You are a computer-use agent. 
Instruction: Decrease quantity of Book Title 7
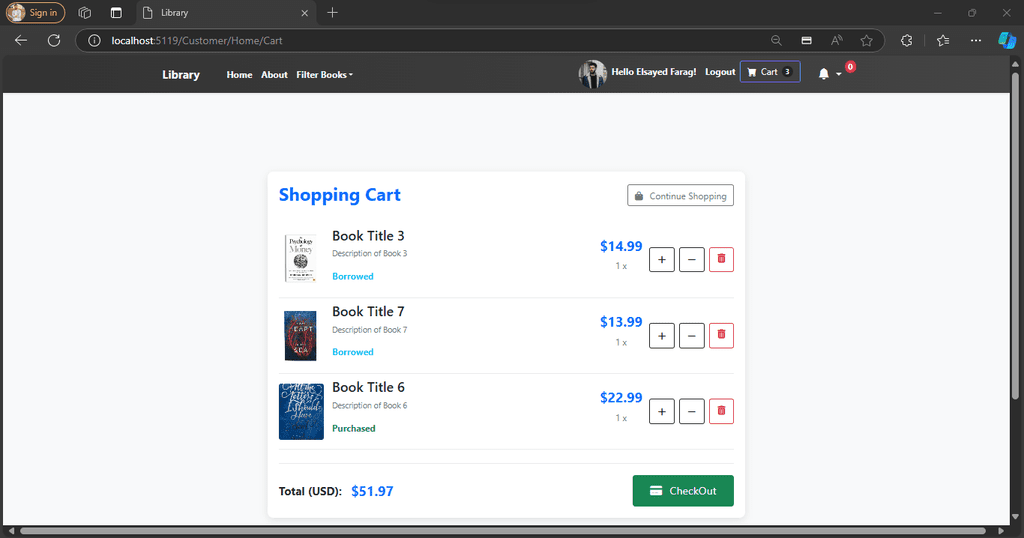click(692, 336)
